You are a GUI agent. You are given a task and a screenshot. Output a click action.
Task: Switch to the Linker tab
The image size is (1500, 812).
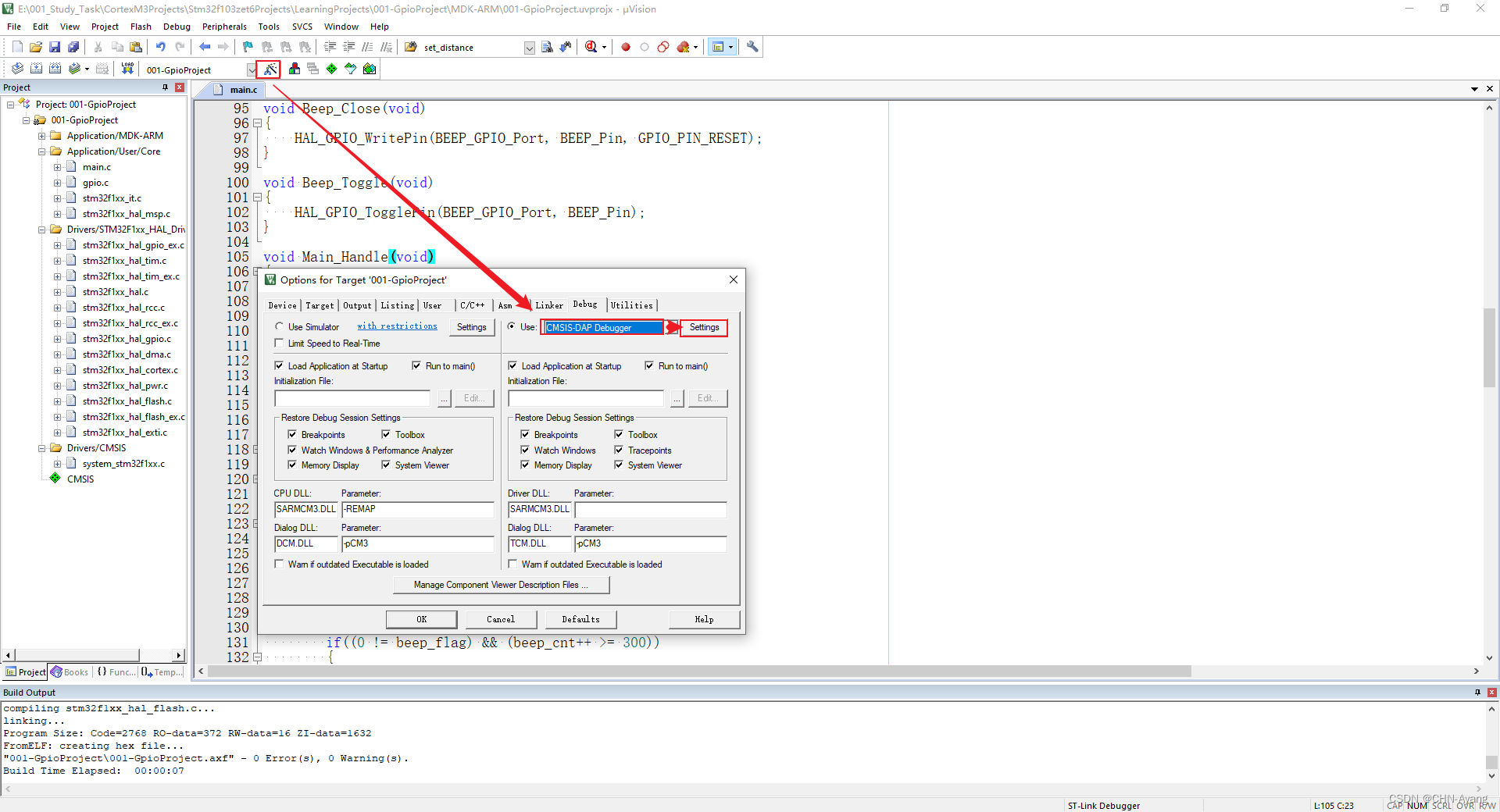click(x=549, y=305)
